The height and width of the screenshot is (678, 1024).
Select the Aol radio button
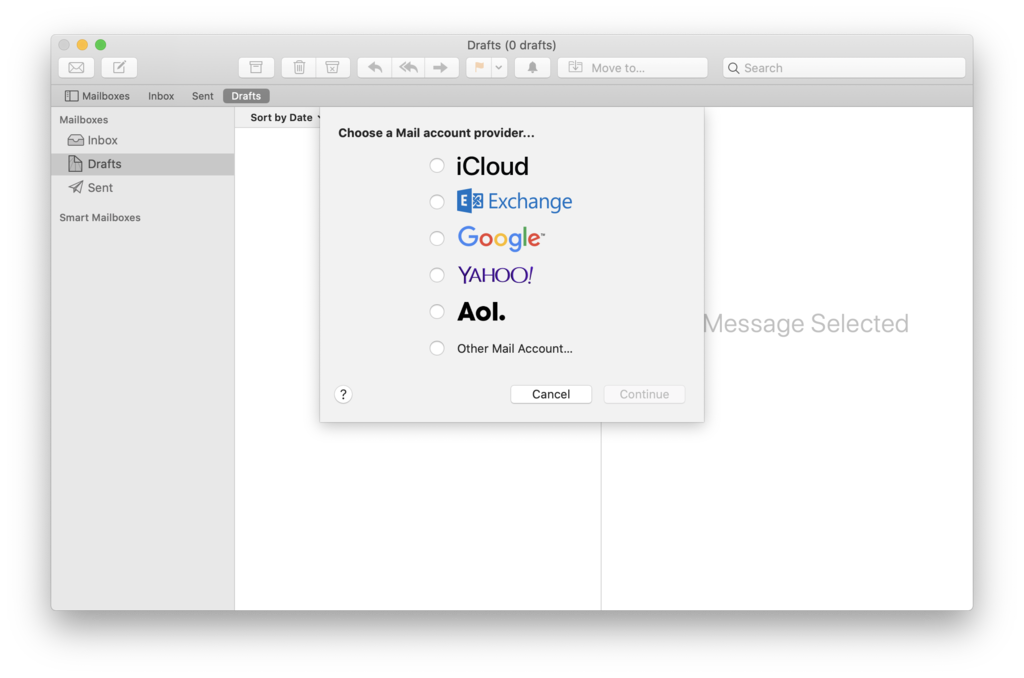(437, 312)
